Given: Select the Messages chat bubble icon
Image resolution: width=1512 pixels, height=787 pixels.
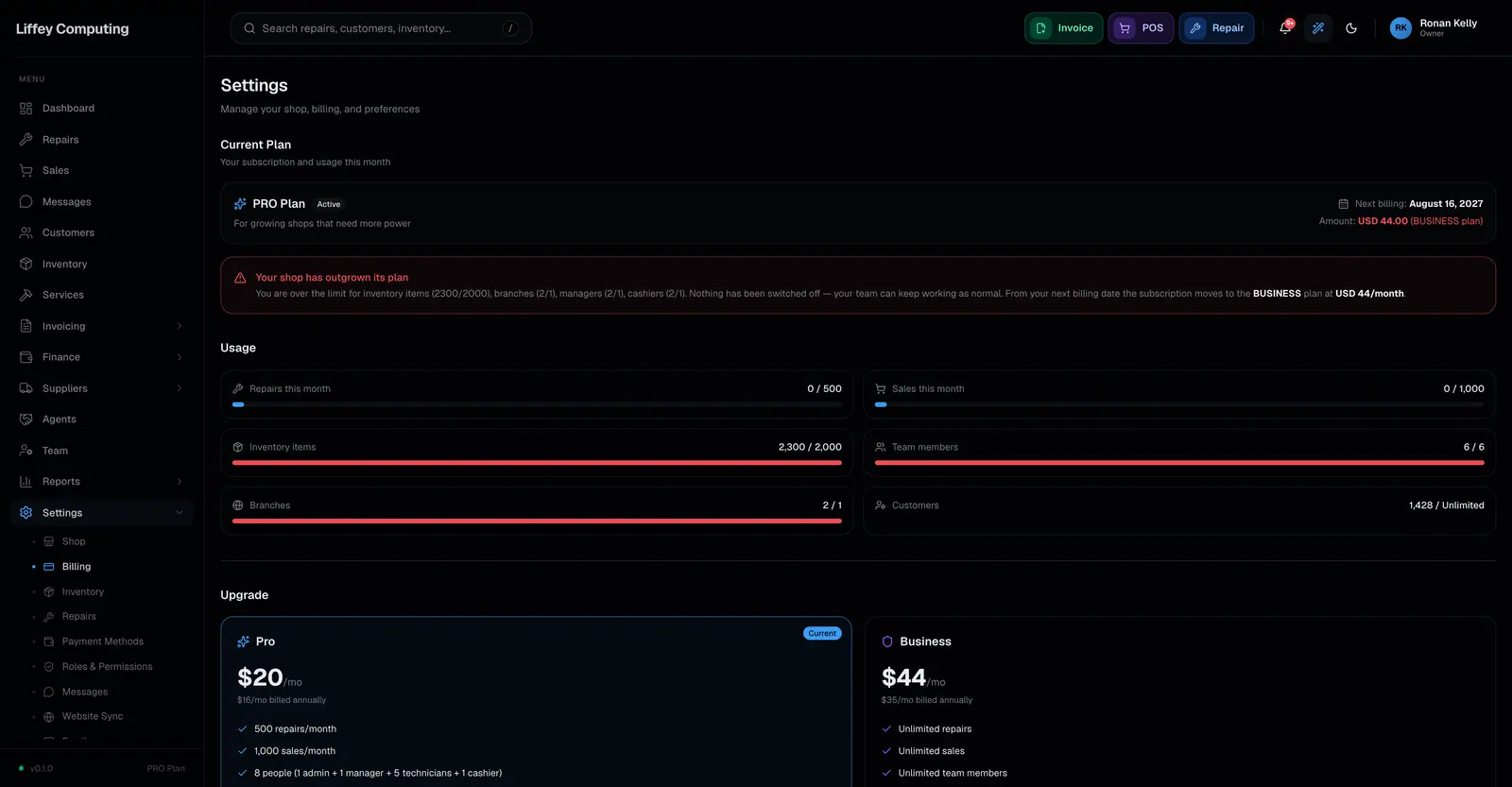Looking at the screenshot, I should click(x=26, y=201).
